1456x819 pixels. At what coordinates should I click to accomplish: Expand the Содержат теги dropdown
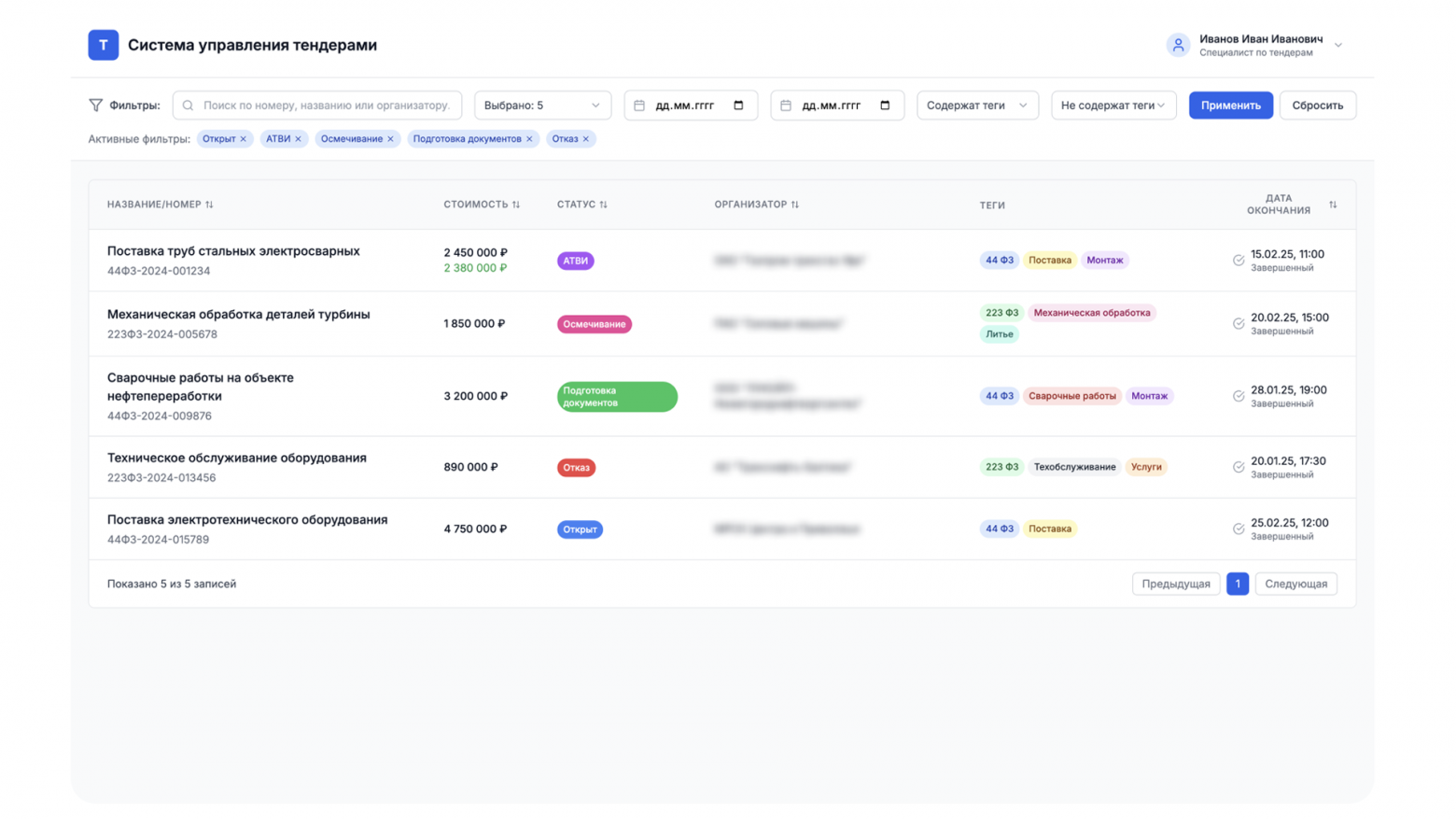tap(976, 106)
